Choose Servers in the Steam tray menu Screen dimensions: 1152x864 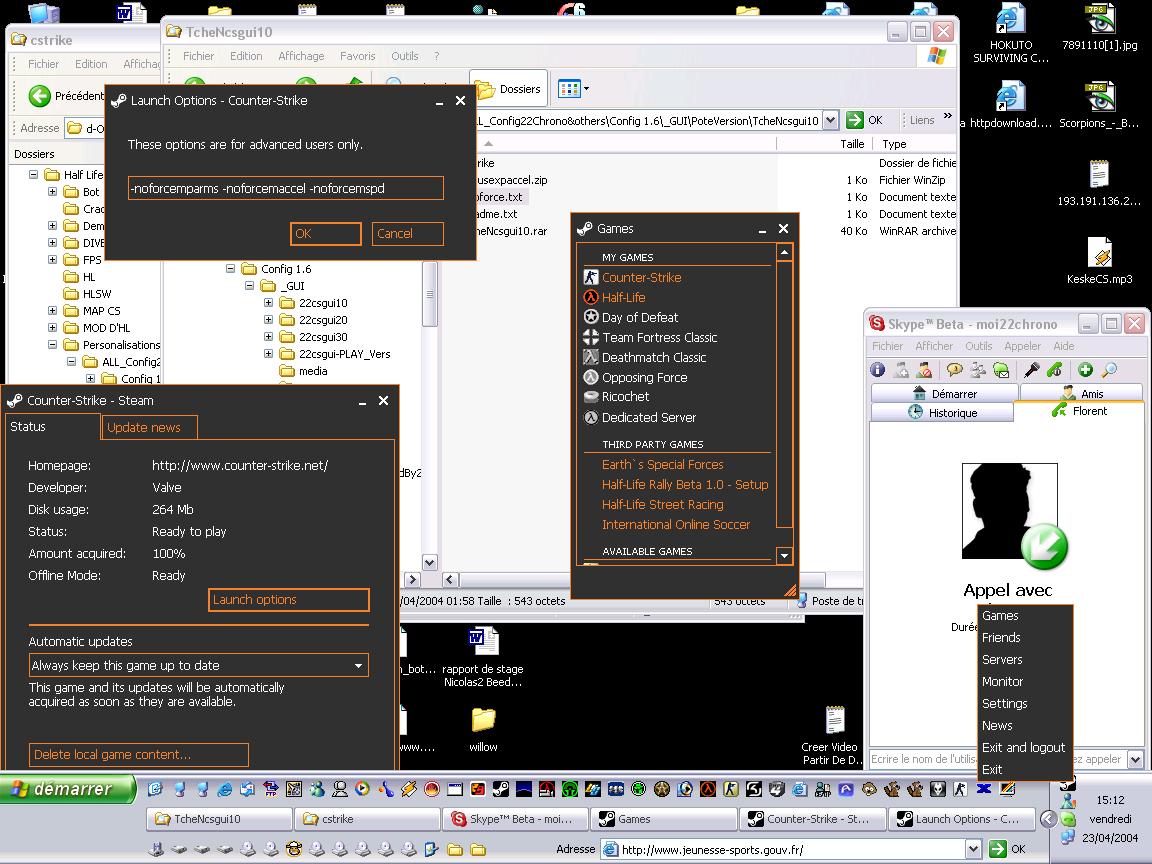[1002, 660]
